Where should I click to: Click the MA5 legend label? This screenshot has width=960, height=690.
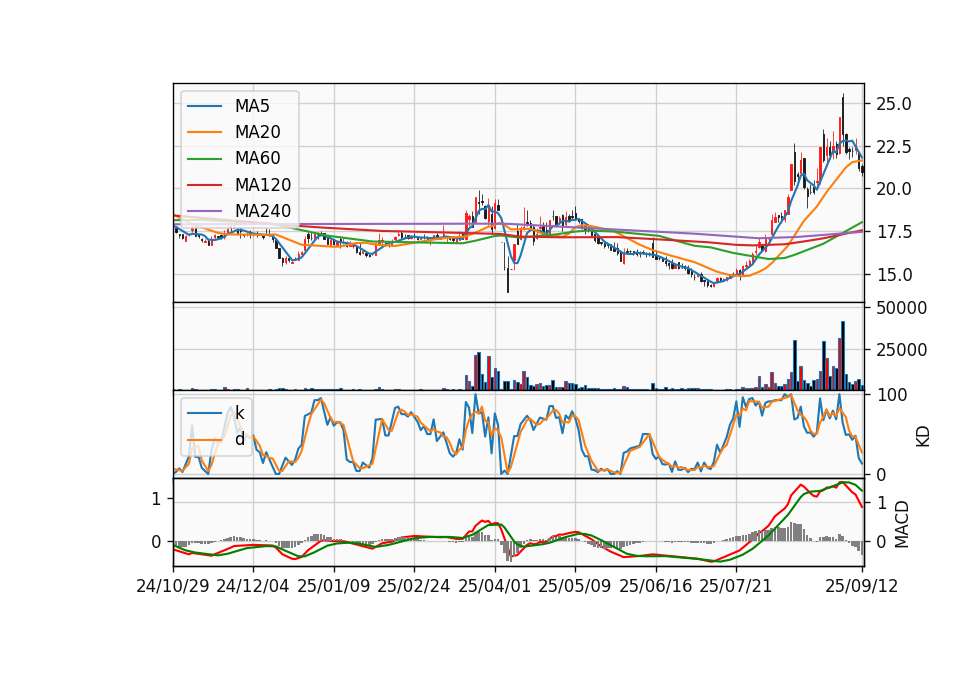pos(252,106)
